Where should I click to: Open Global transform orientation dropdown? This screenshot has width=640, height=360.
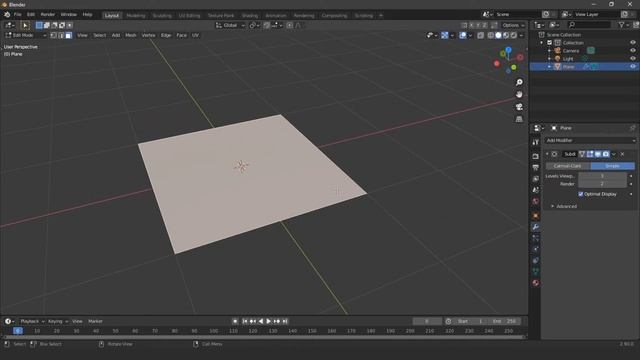230,25
